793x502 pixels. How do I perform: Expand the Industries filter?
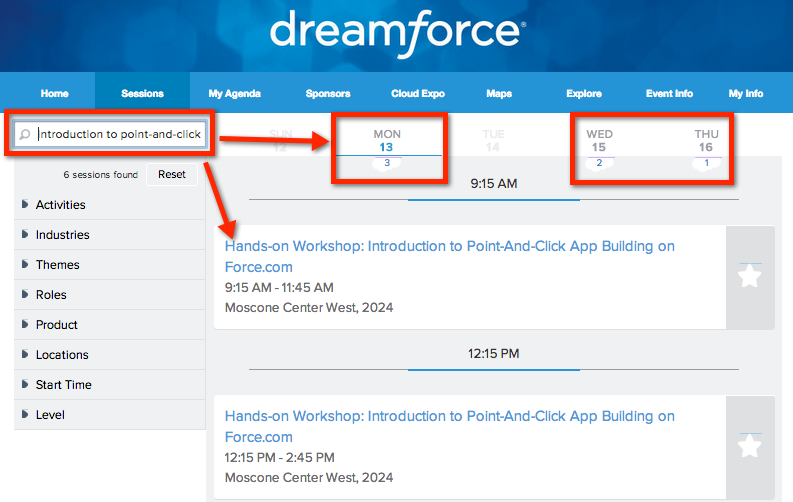point(110,235)
